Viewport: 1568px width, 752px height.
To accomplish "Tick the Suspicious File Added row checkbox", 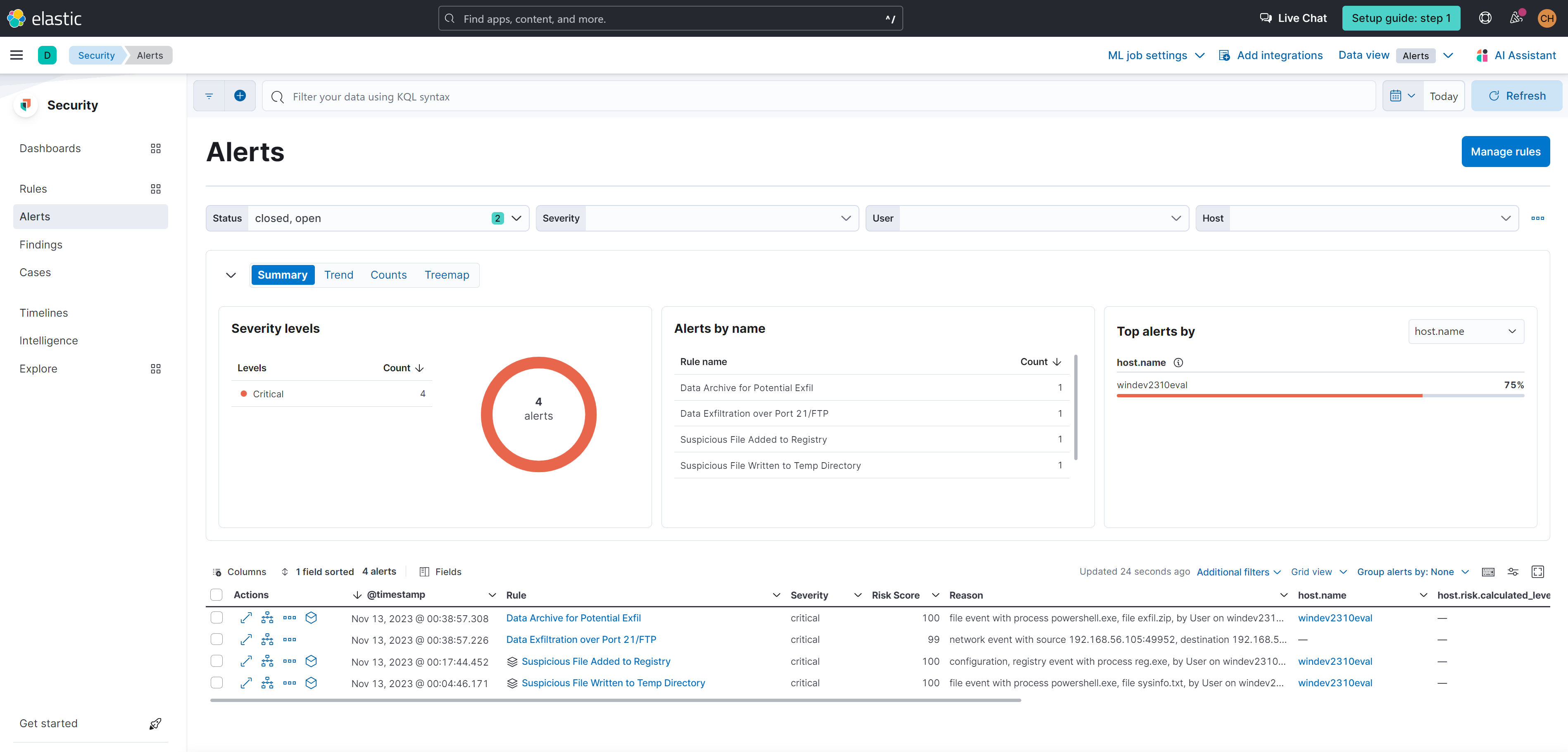I will [217, 661].
